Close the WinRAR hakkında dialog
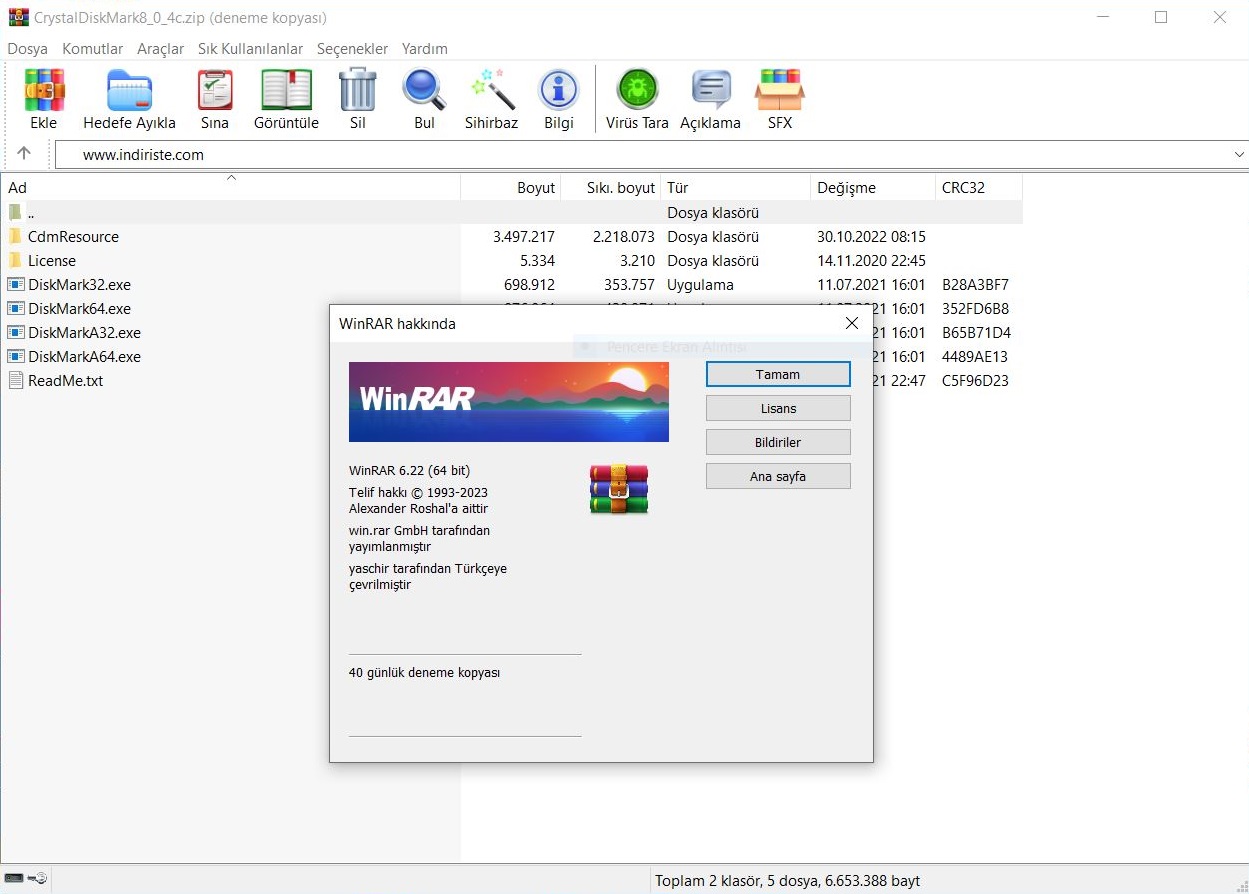 [x=852, y=323]
